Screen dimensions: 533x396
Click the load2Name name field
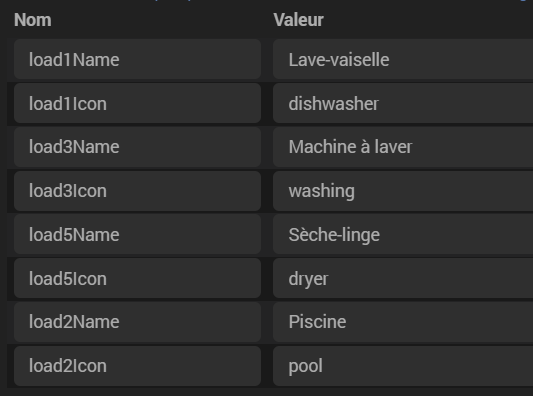click(x=137, y=322)
